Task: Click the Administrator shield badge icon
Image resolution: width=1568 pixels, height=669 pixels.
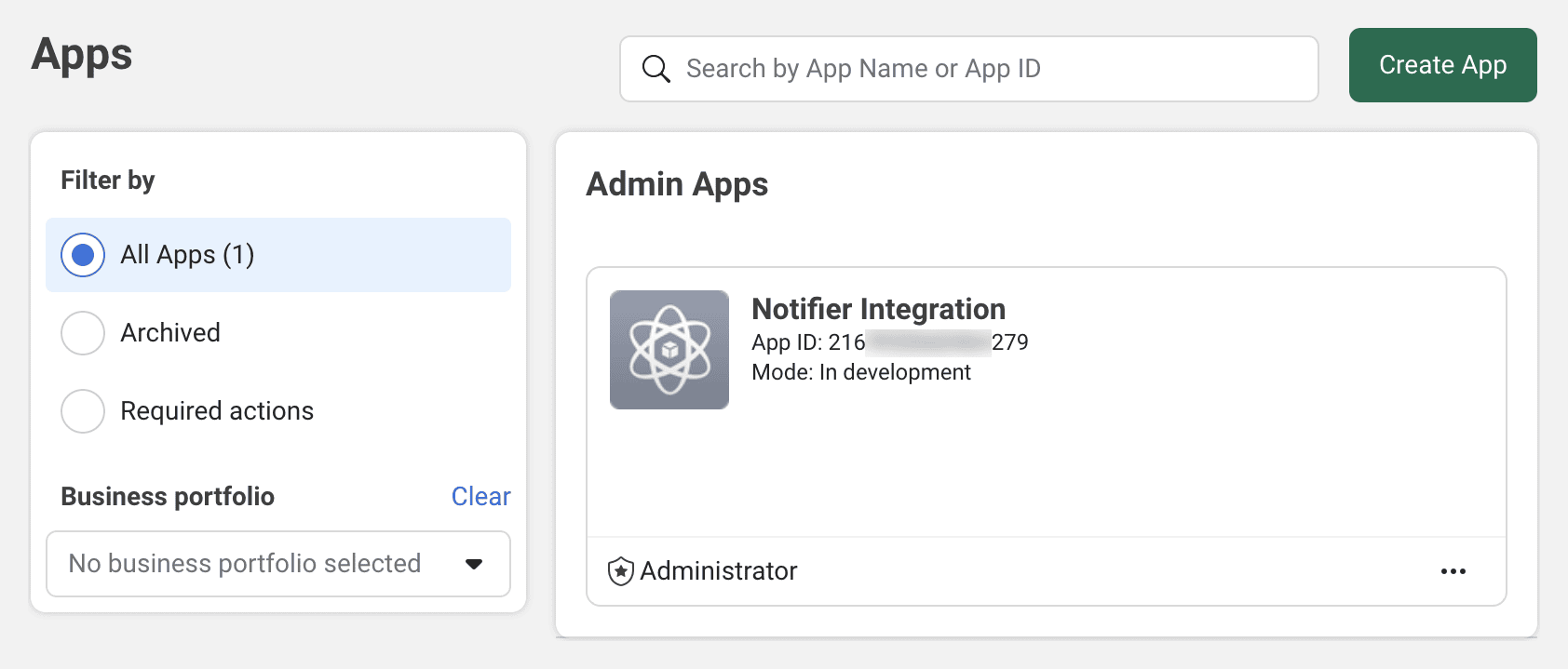Action: point(621,571)
